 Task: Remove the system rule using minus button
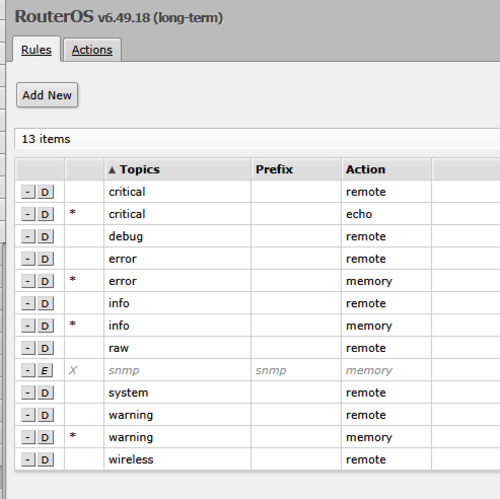coord(28,393)
